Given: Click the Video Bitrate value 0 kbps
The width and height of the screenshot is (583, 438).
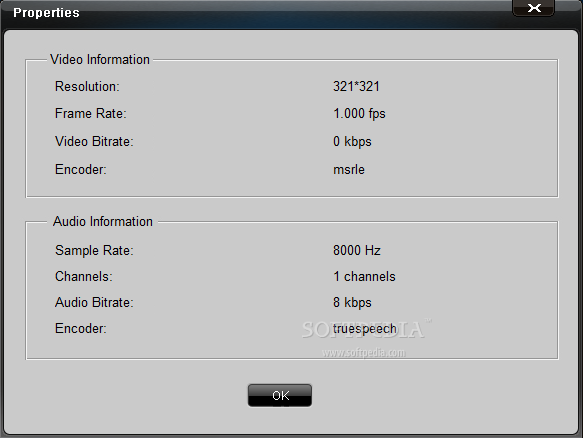Looking at the screenshot, I should click(352, 142).
